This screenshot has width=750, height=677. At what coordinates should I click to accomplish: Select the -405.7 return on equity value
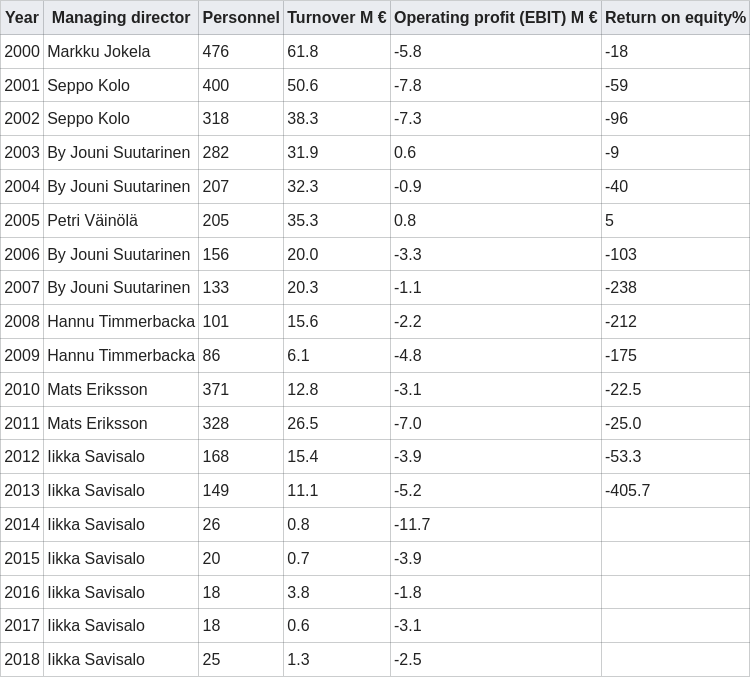pos(628,491)
